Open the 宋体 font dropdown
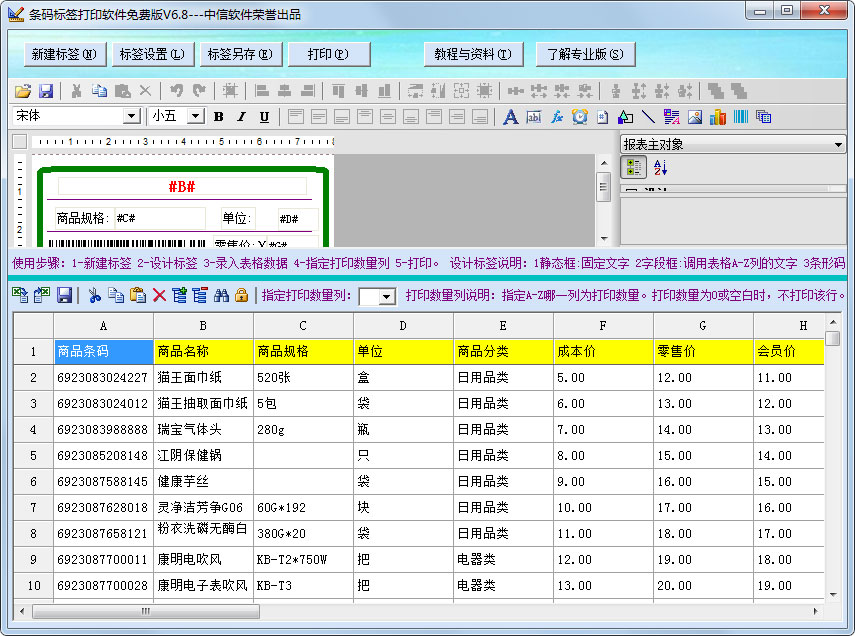This screenshot has width=855, height=636. (130, 116)
